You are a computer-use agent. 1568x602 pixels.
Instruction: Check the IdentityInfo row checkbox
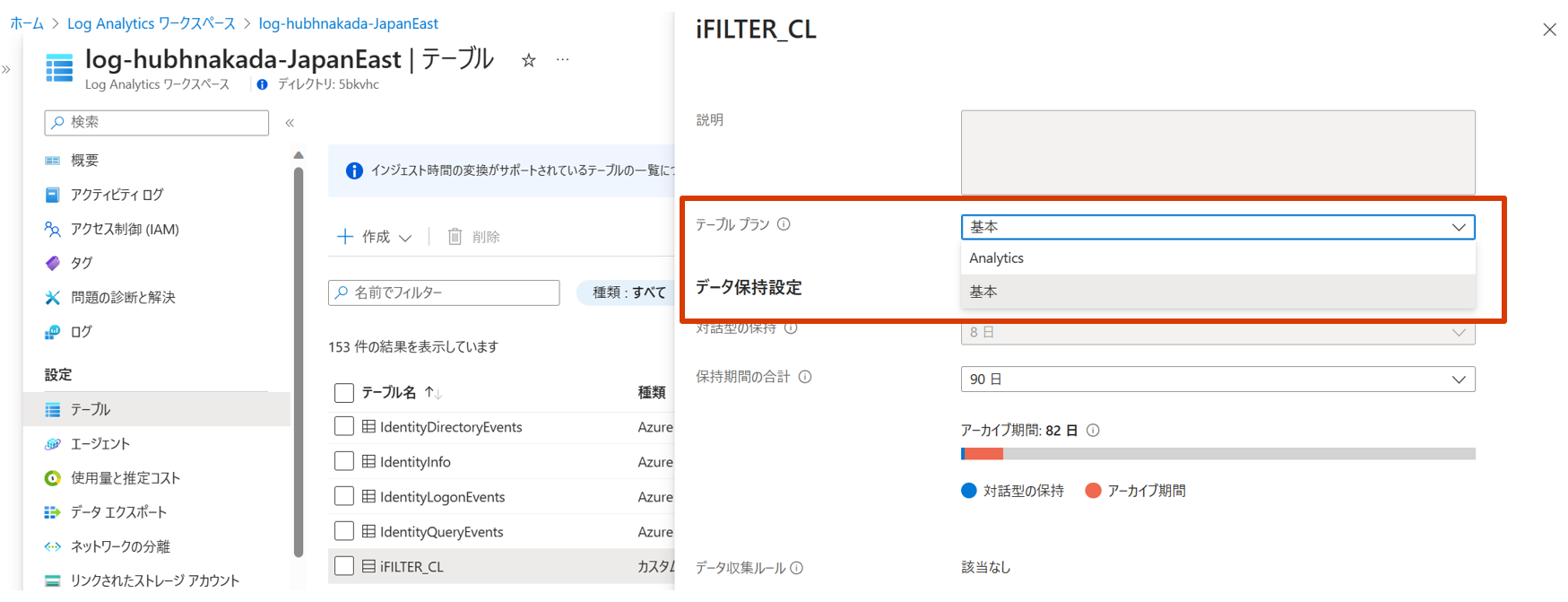(343, 461)
